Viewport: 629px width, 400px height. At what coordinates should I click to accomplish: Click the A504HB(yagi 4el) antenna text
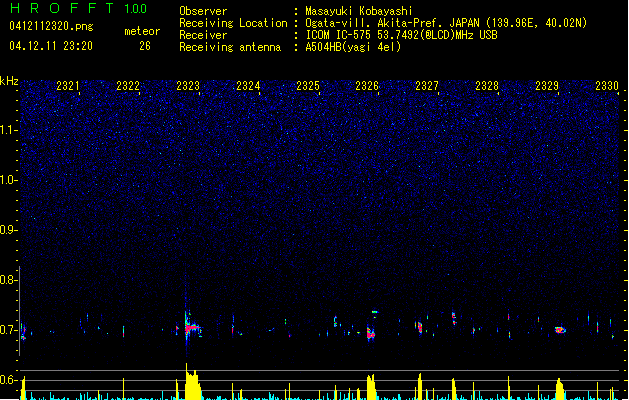tap(353, 47)
